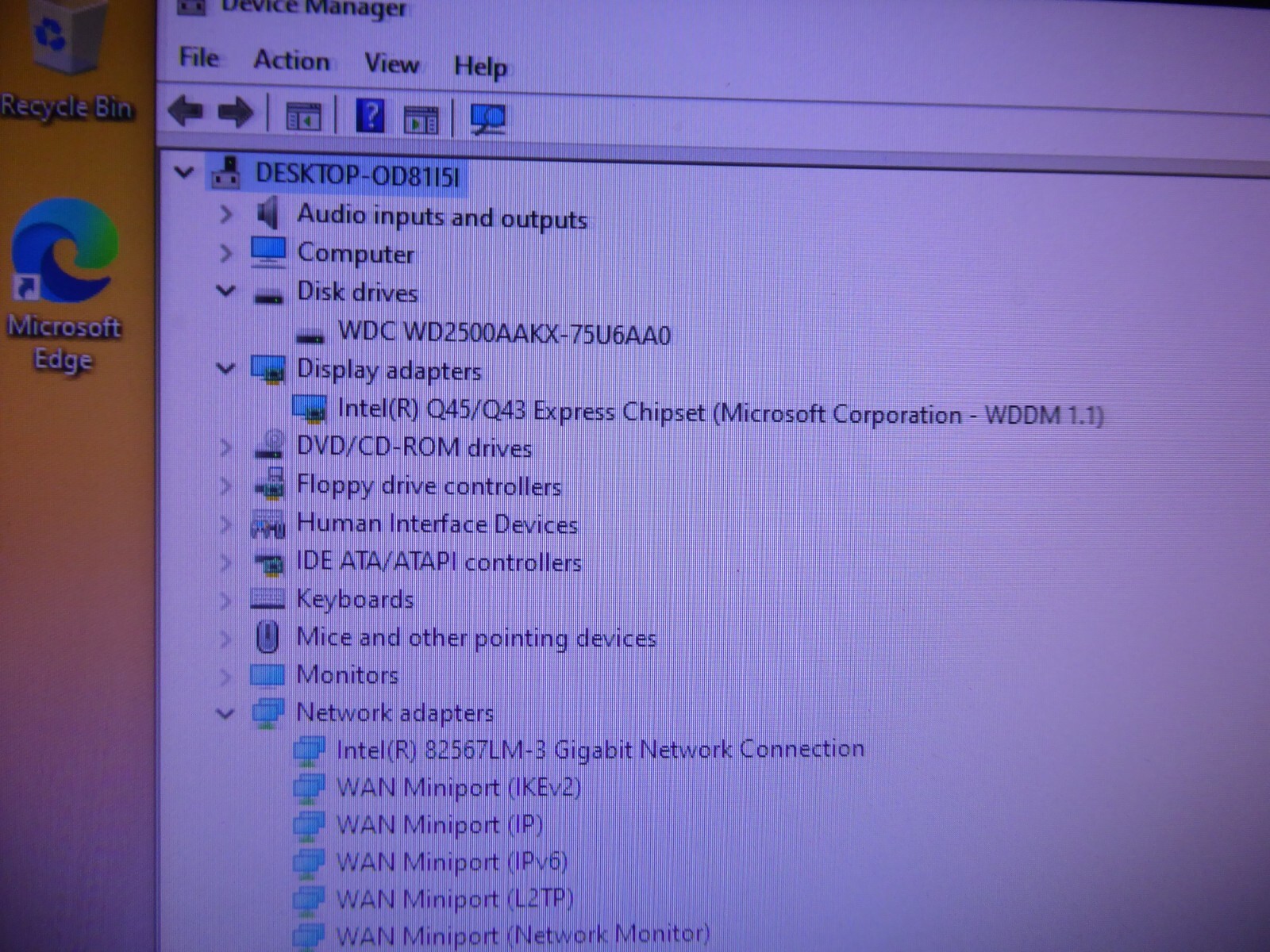Select WAN Miniport (Network Monitor) entry
The height and width of the screenshot is (952, 1270).
[522, 935]
